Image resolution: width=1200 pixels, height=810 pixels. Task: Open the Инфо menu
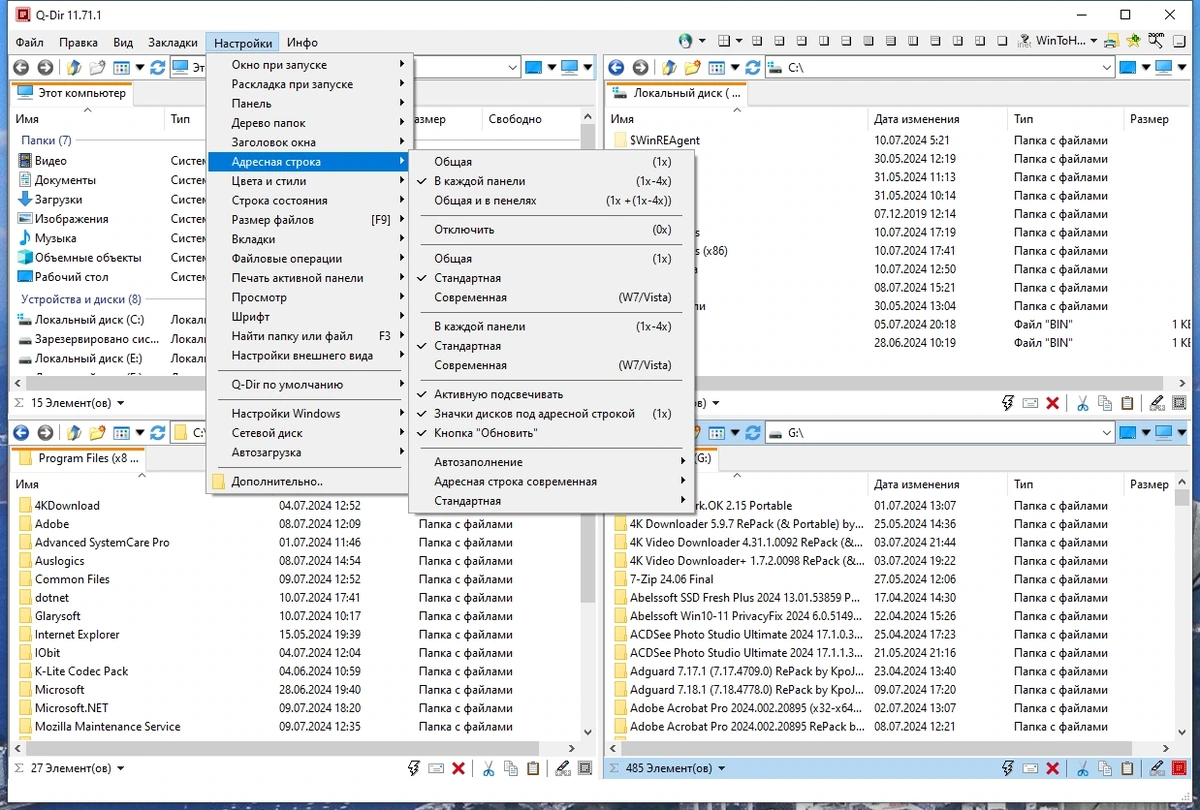tap(302, 43)
